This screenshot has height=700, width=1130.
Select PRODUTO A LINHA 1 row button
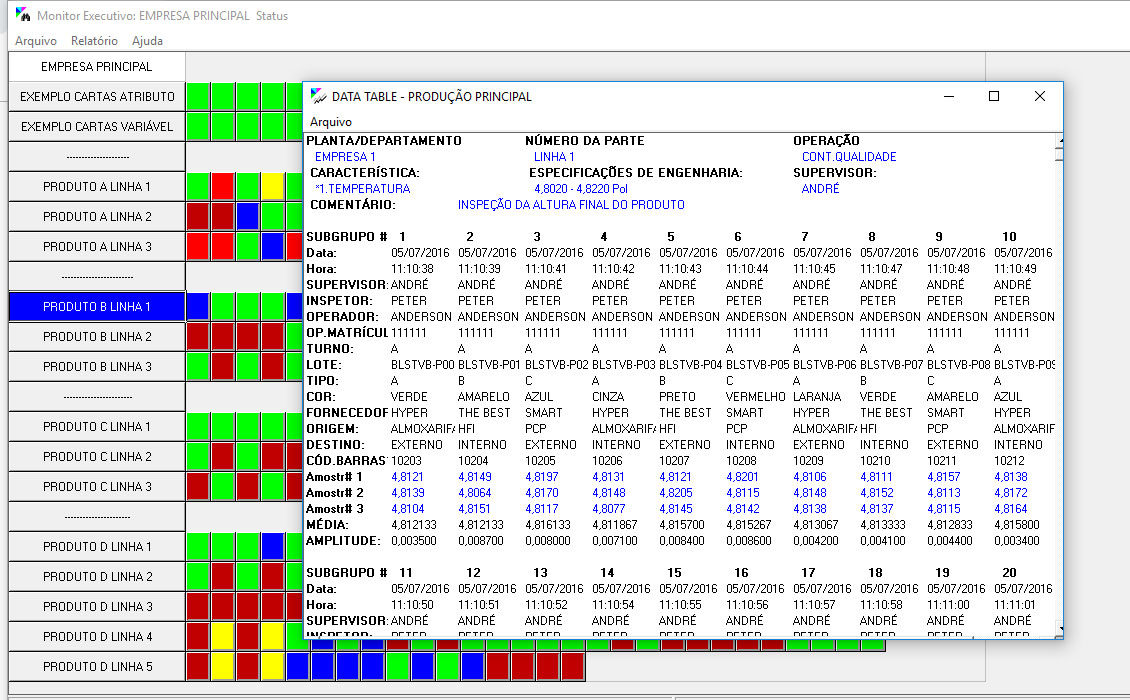(x=97, y=187)
